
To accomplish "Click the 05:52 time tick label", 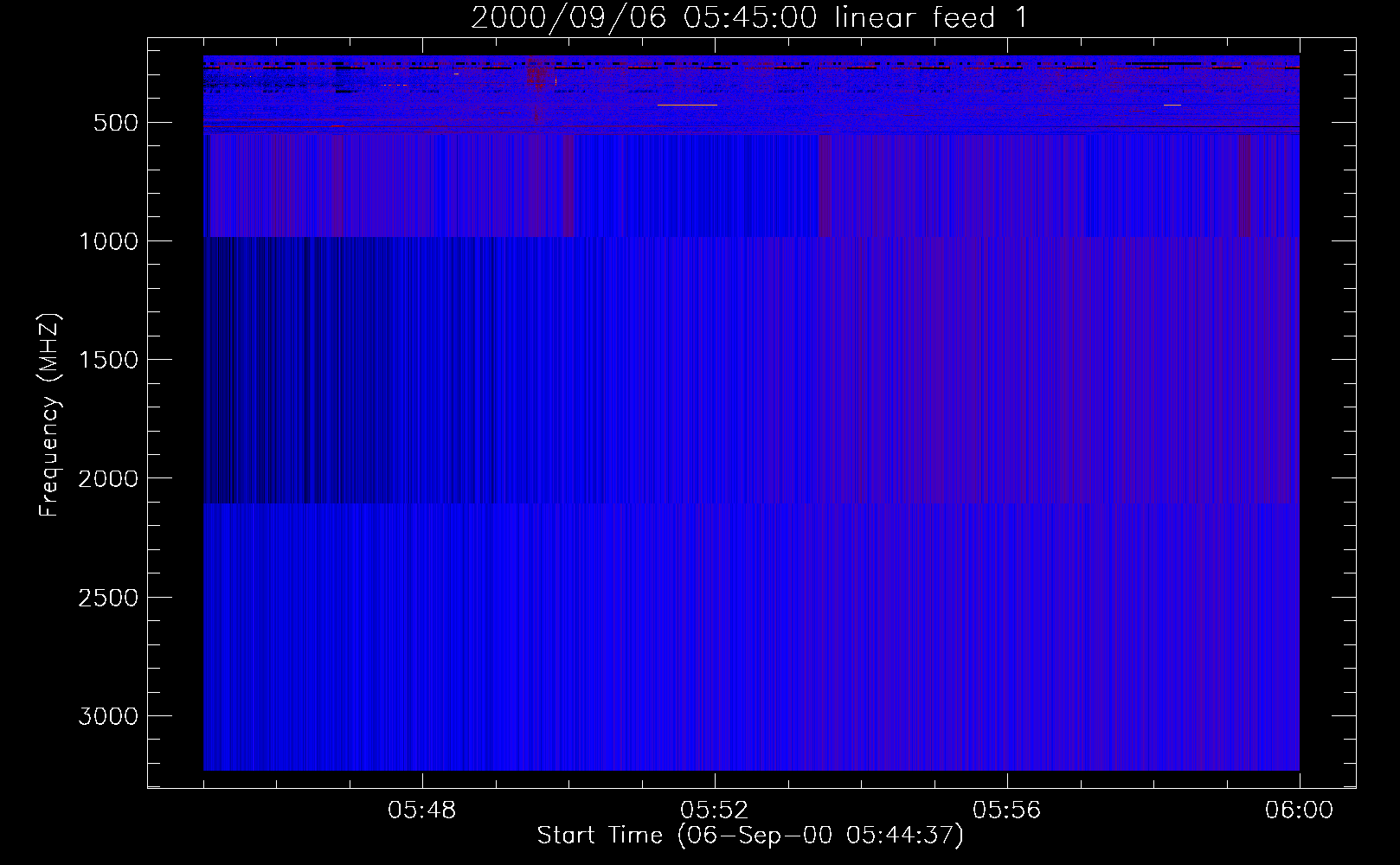I will tap(715, 811).
